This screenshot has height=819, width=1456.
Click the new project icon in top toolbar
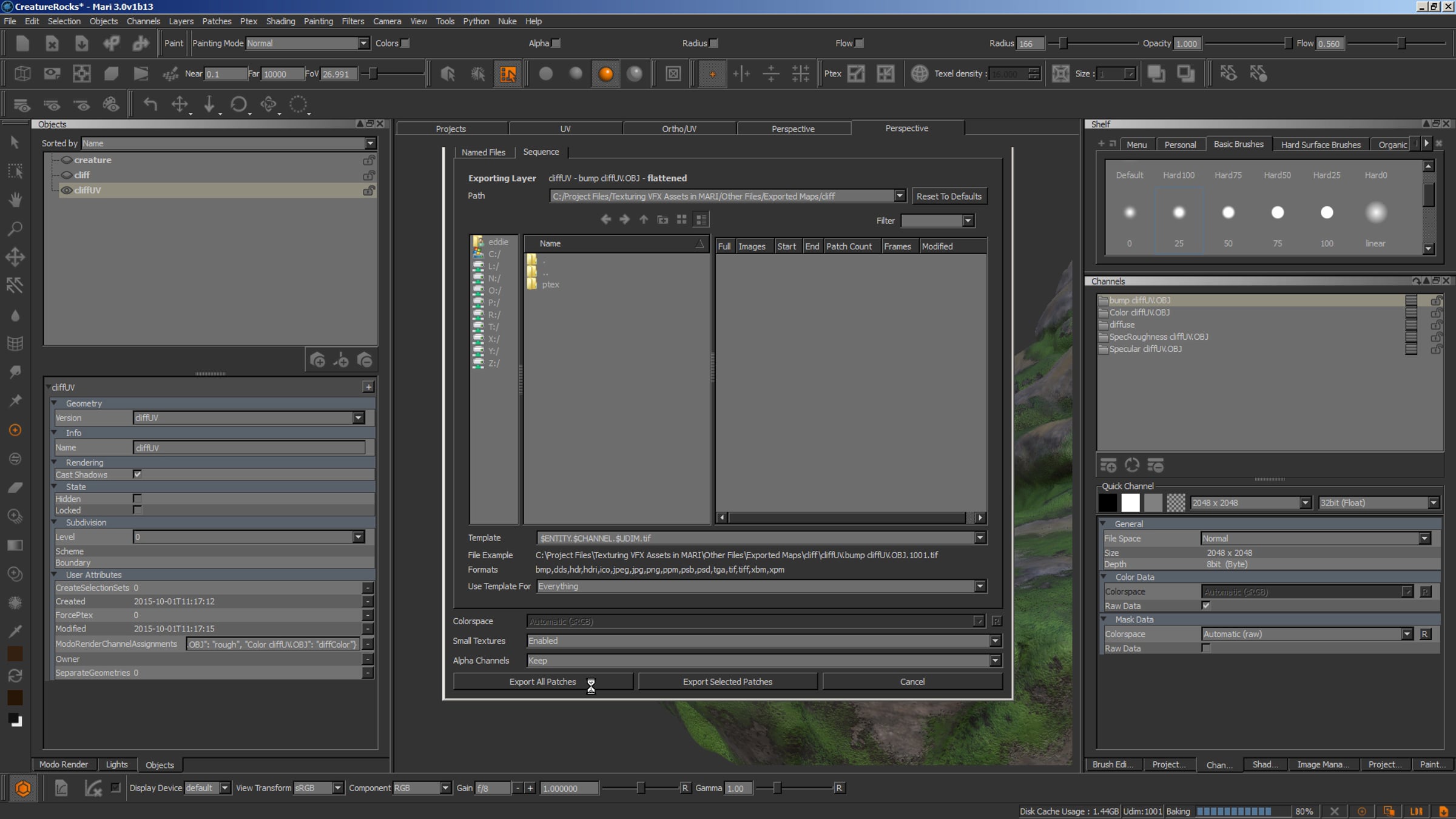(x=22, y=44)
